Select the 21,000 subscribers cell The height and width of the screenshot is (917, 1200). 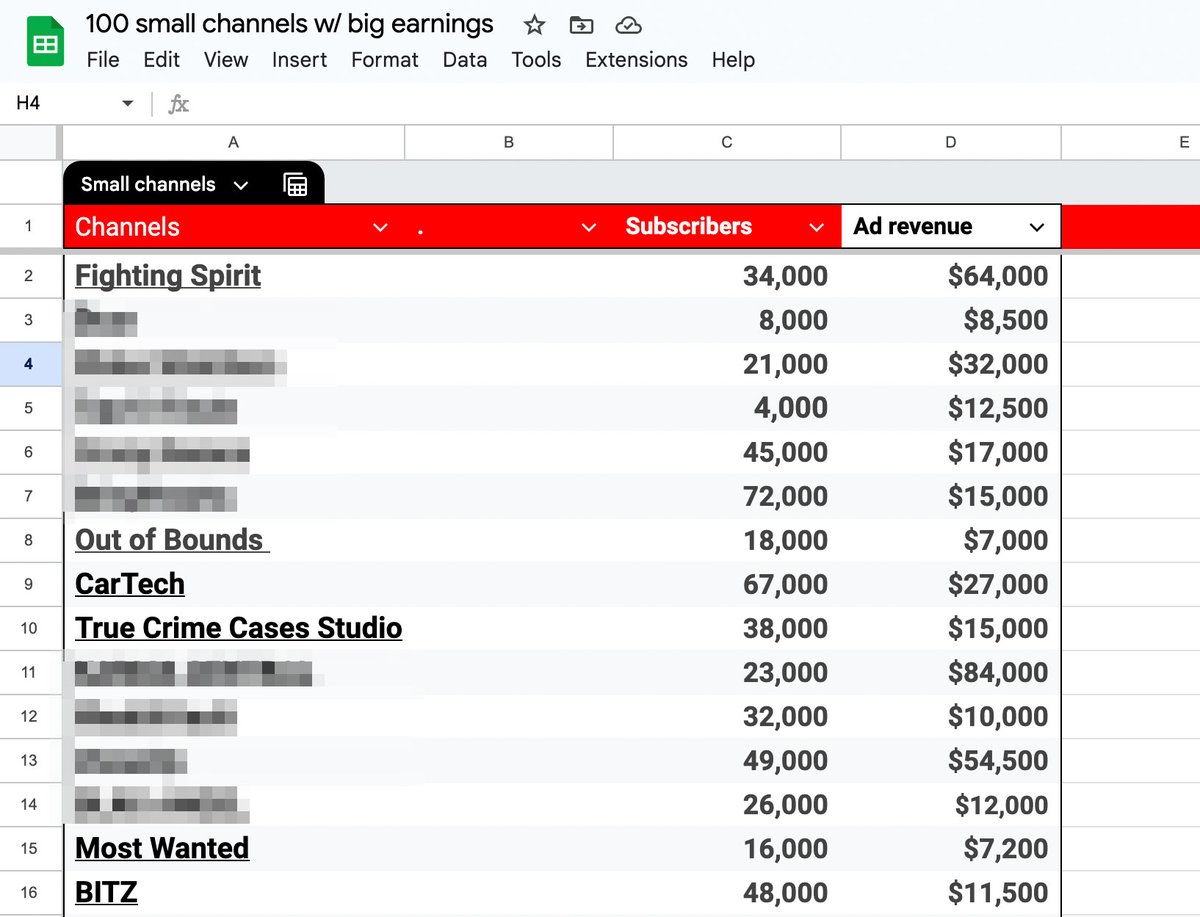(x=727, y=364)
